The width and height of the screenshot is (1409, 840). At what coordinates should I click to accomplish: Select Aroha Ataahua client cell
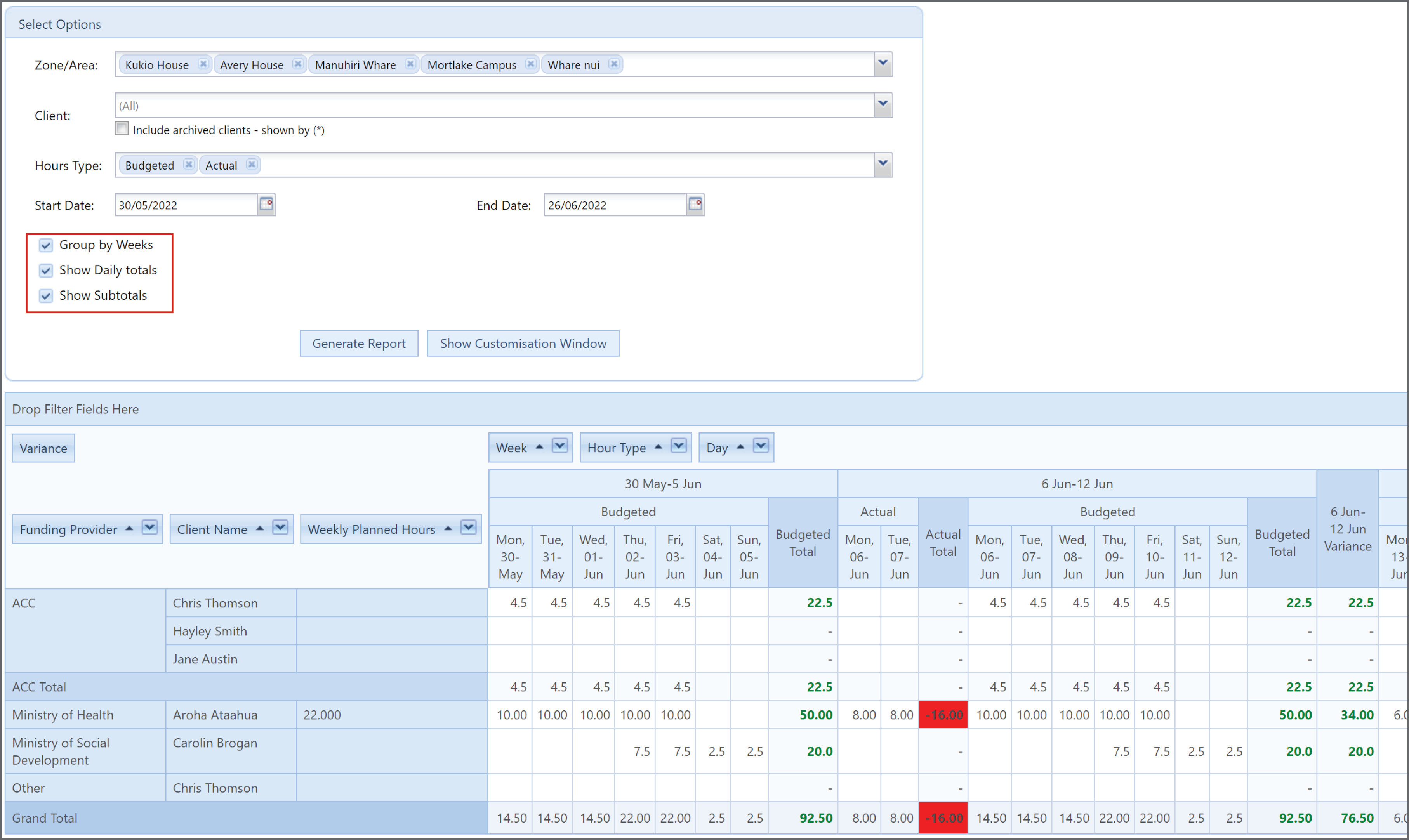click(x=231, y=715)
